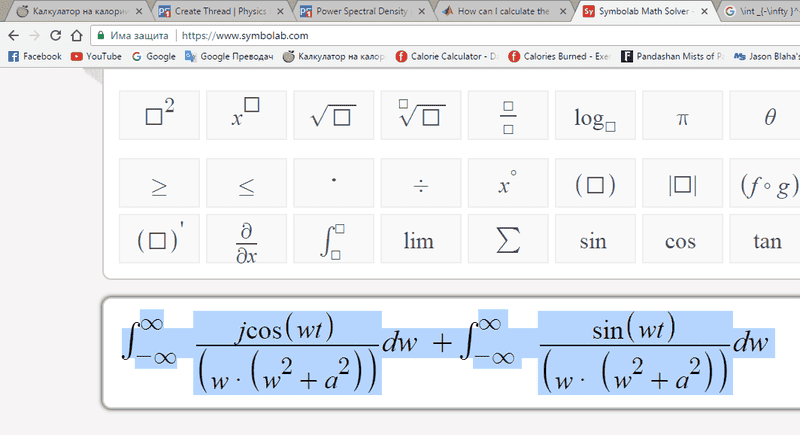Screen dimensions: 800x435
Task: Insert the square power symbol
Action: click(x=160, y=116)
